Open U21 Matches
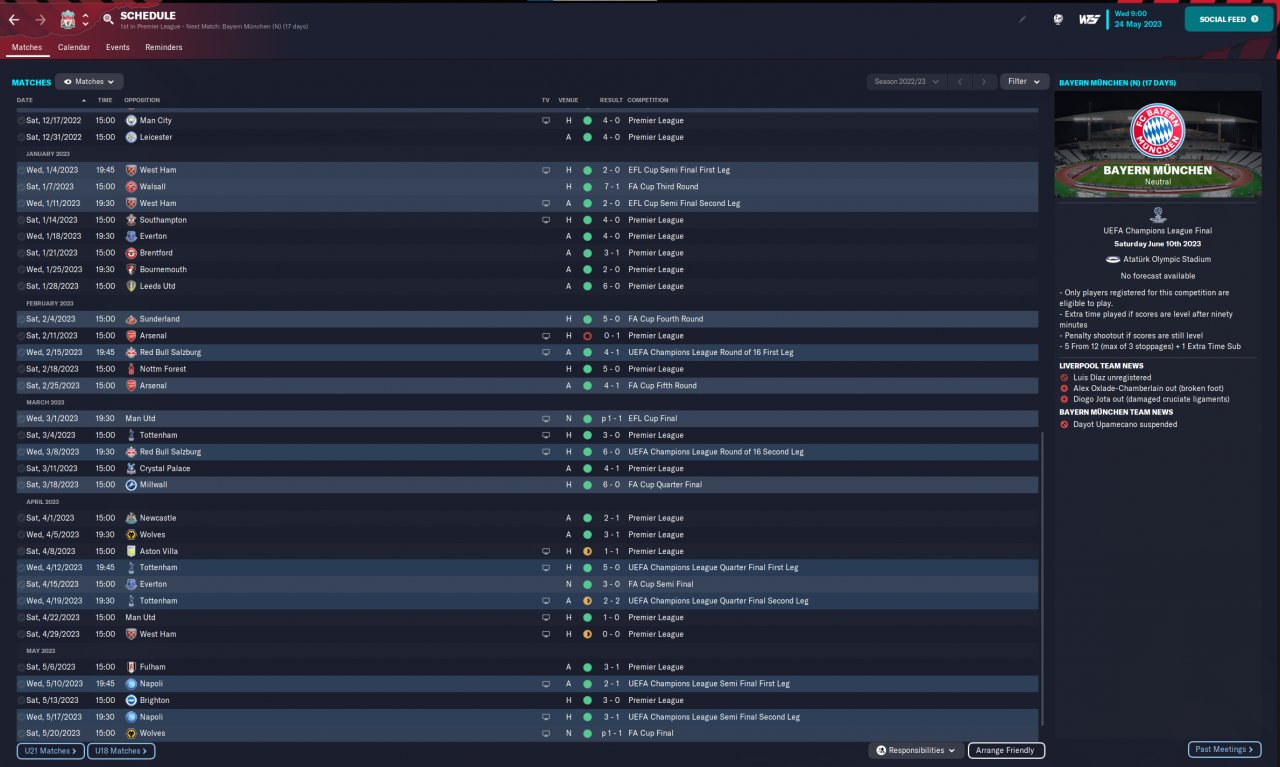This screenshot has height=767, width=1280. tap(50, 750)
